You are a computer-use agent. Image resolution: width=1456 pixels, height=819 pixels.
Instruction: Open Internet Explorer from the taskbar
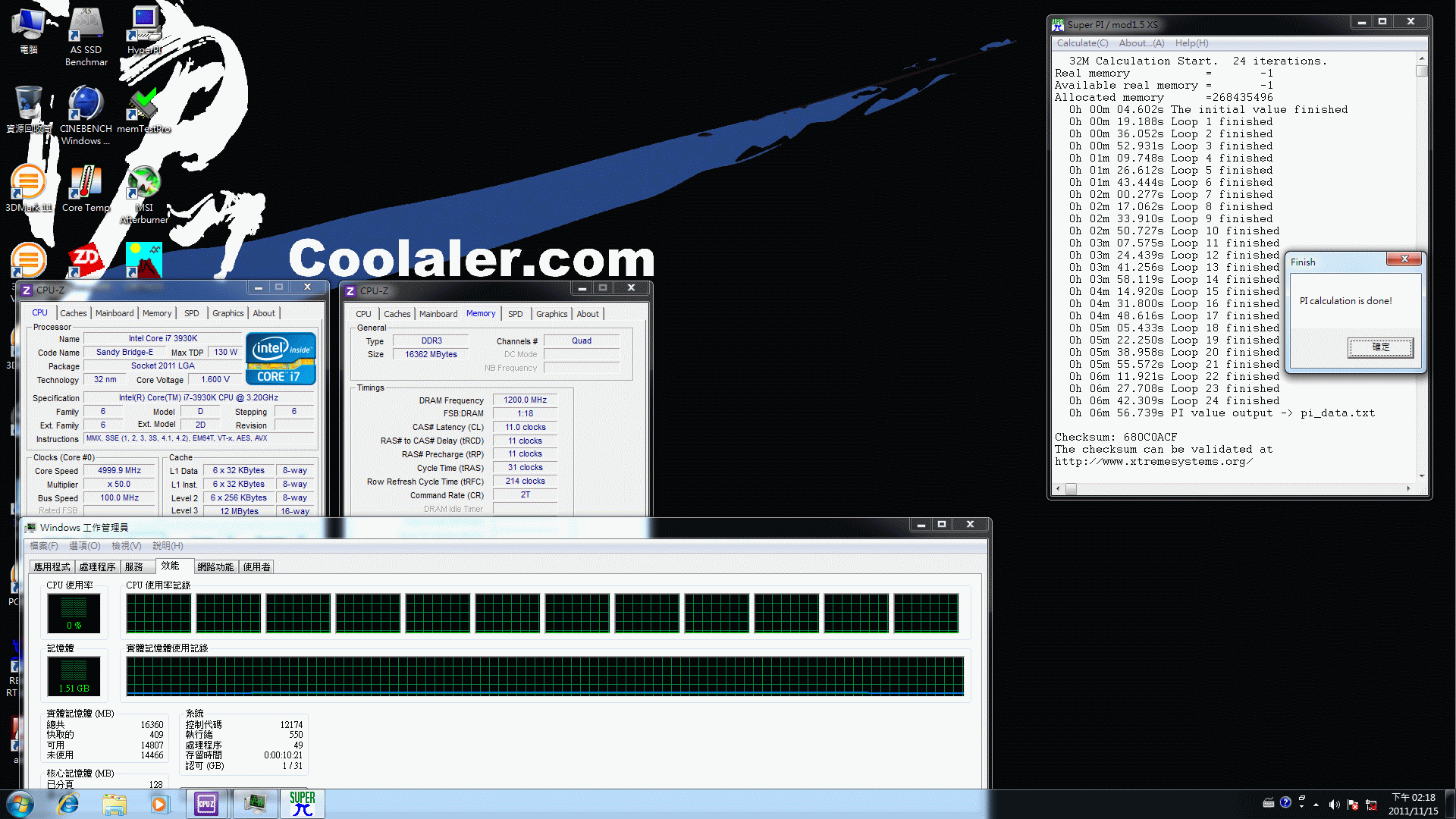coord(68,804)
